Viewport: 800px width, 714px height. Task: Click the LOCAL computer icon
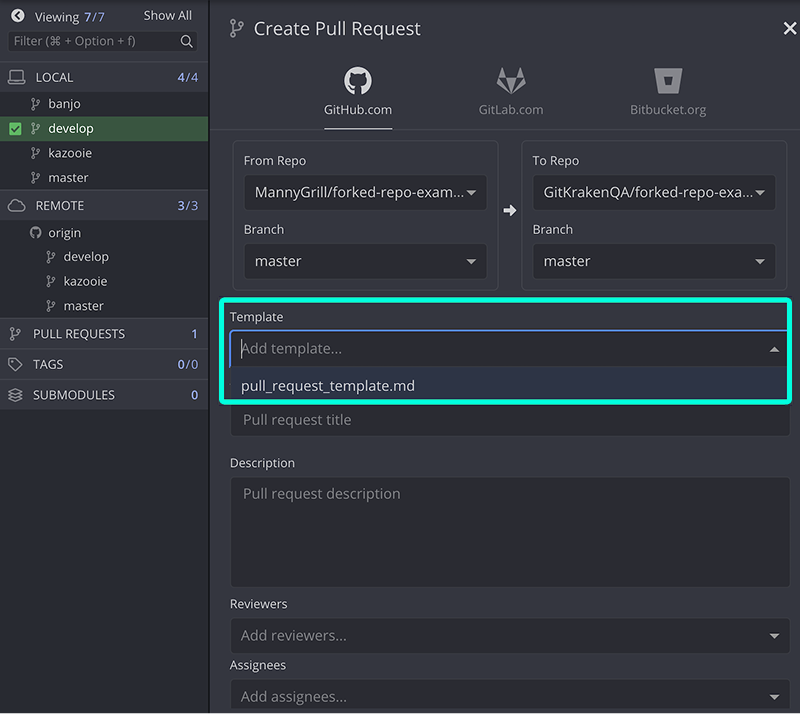18,76
